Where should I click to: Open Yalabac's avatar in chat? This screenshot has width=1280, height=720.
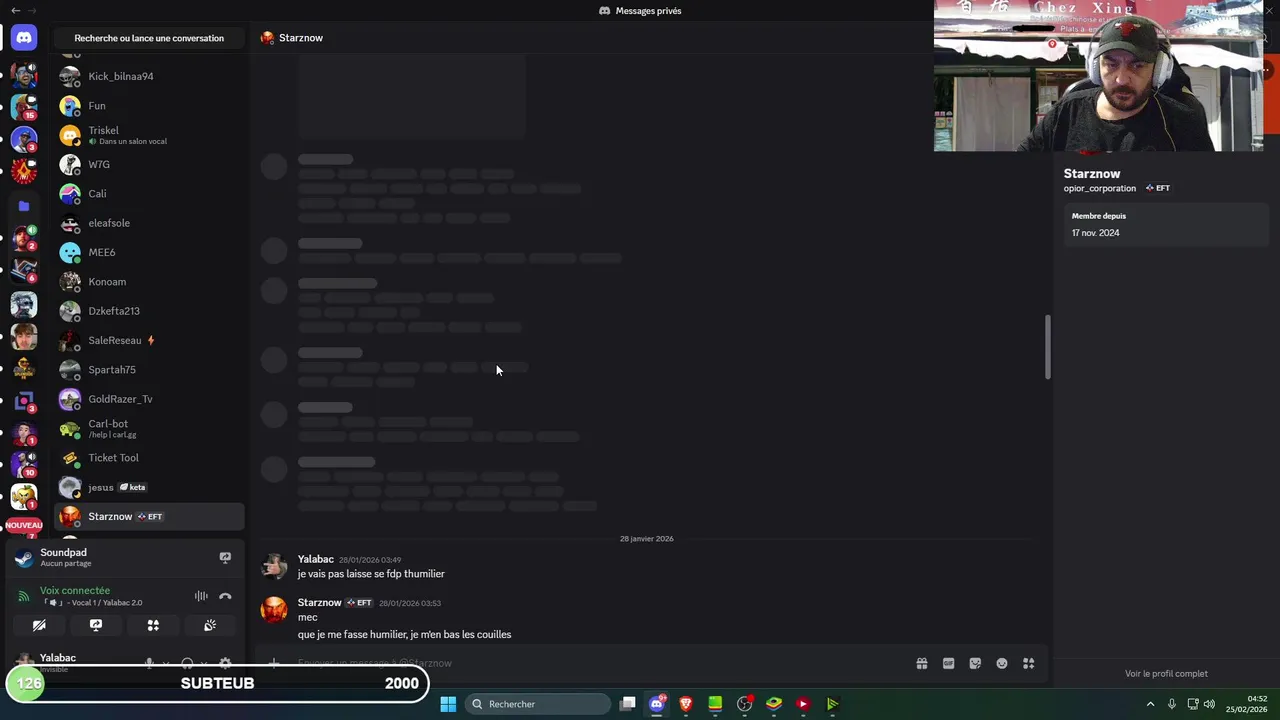pos(274,566)
